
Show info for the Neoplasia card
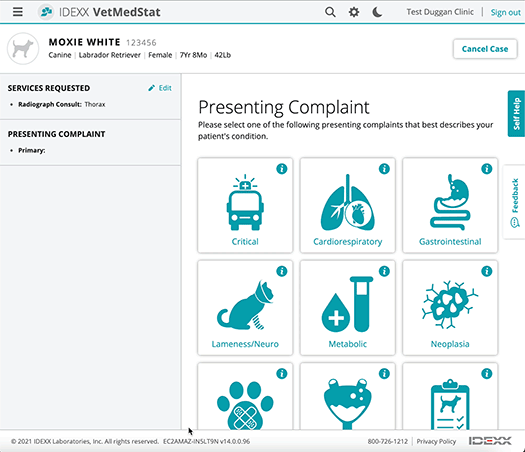(x=486, y=271)
